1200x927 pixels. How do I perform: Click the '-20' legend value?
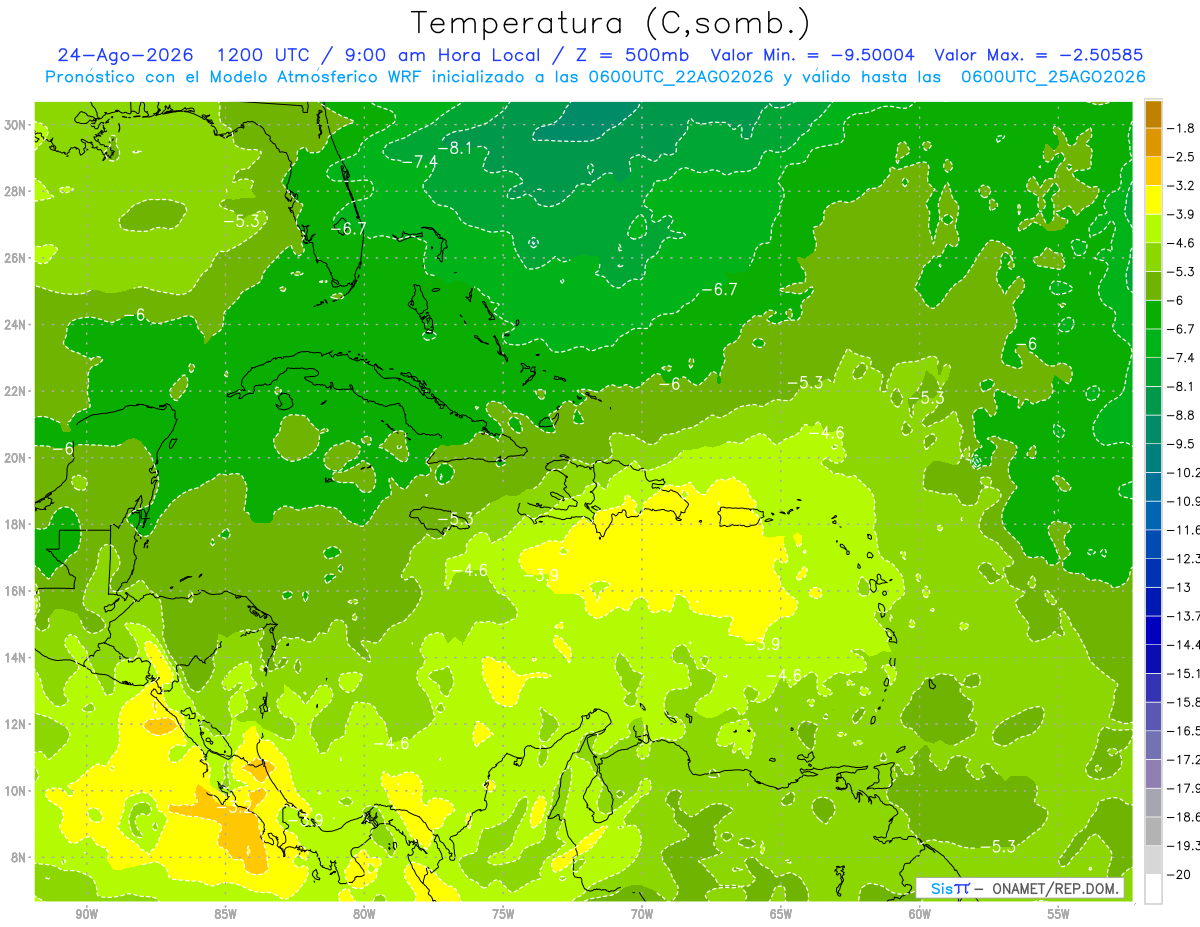1178,875
